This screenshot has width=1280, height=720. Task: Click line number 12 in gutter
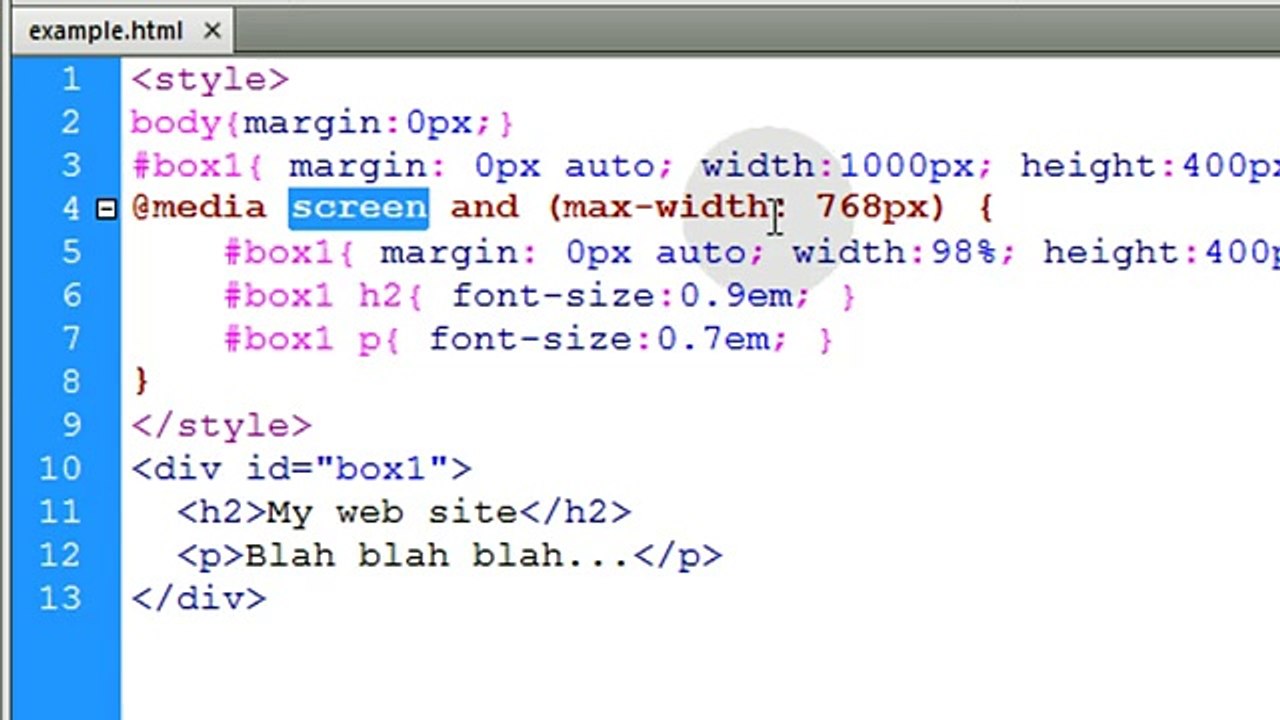point(59,555)
